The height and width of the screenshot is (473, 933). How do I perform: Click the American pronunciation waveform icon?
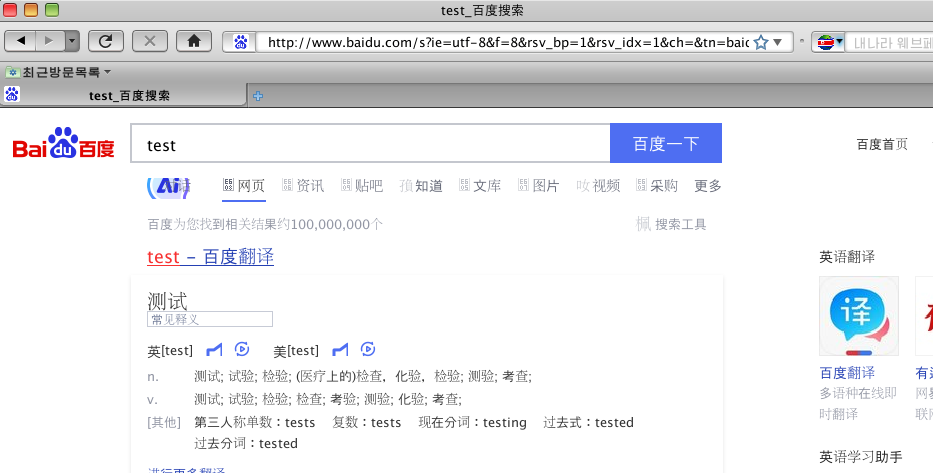(x=340, y=350)
